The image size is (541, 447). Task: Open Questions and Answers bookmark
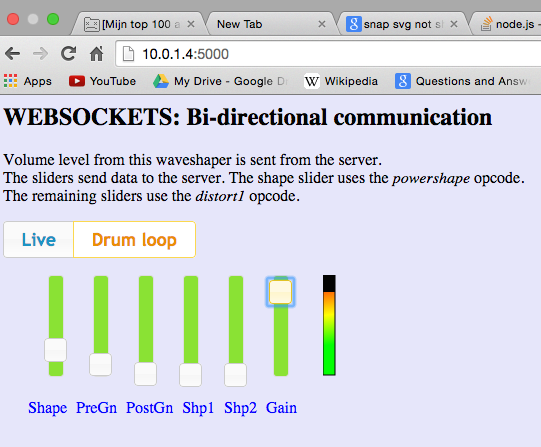462,81
